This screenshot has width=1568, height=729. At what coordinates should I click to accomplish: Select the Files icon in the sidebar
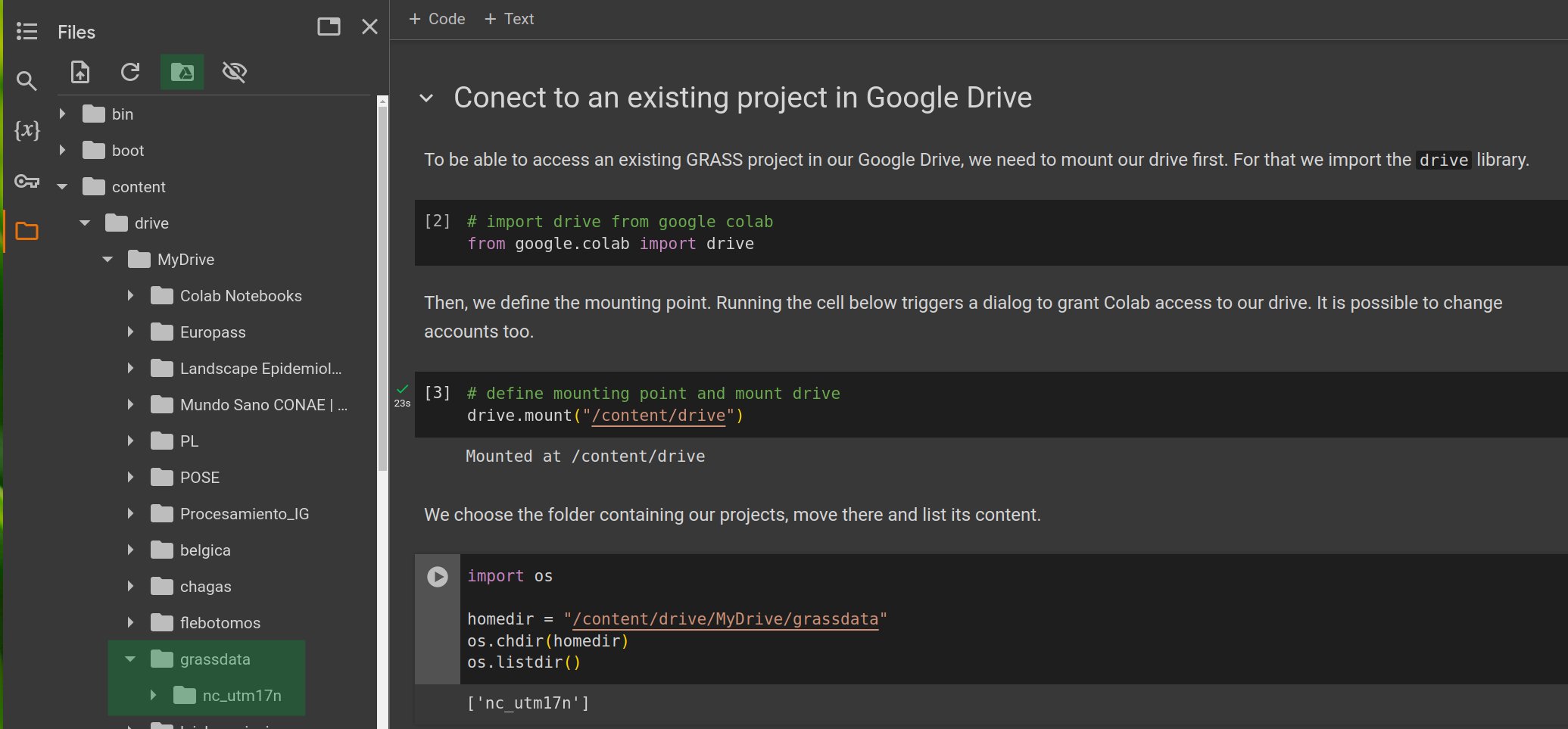pos(26,231)
